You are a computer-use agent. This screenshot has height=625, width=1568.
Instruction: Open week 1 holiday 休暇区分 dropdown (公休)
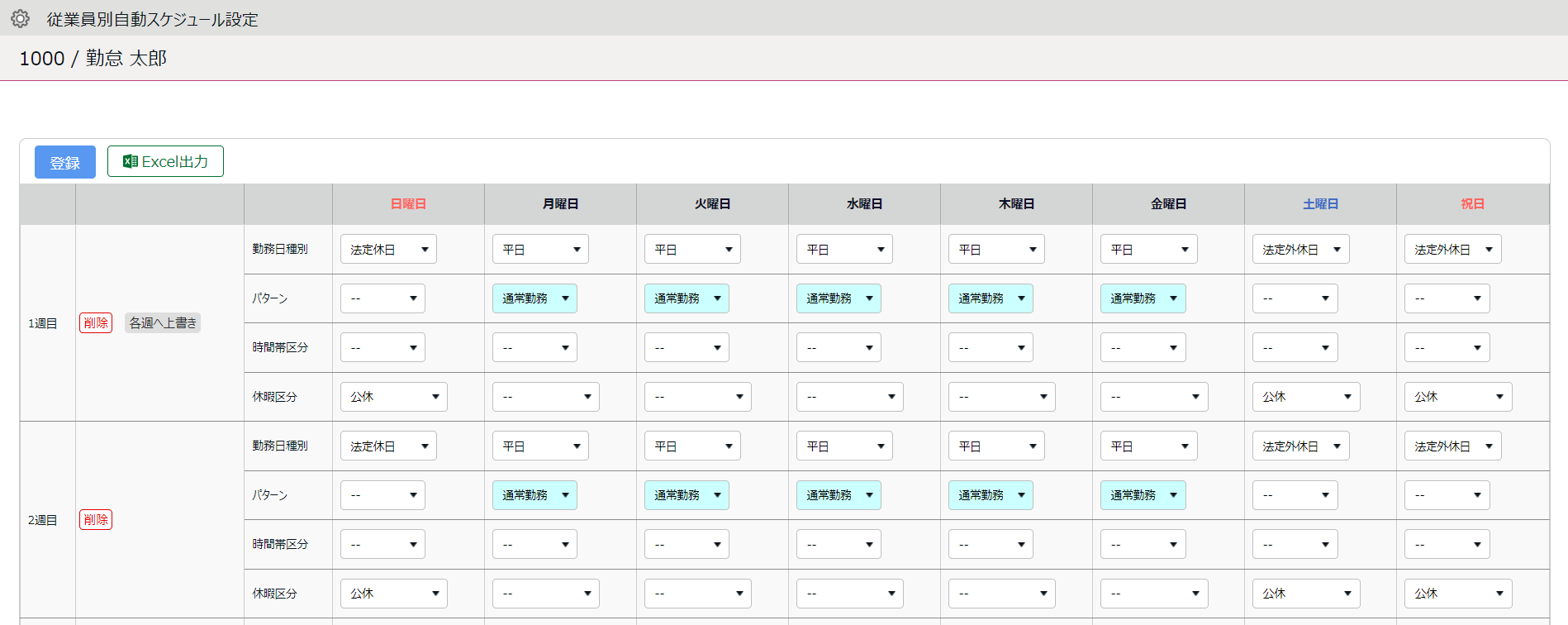(x=1458, y=397)
